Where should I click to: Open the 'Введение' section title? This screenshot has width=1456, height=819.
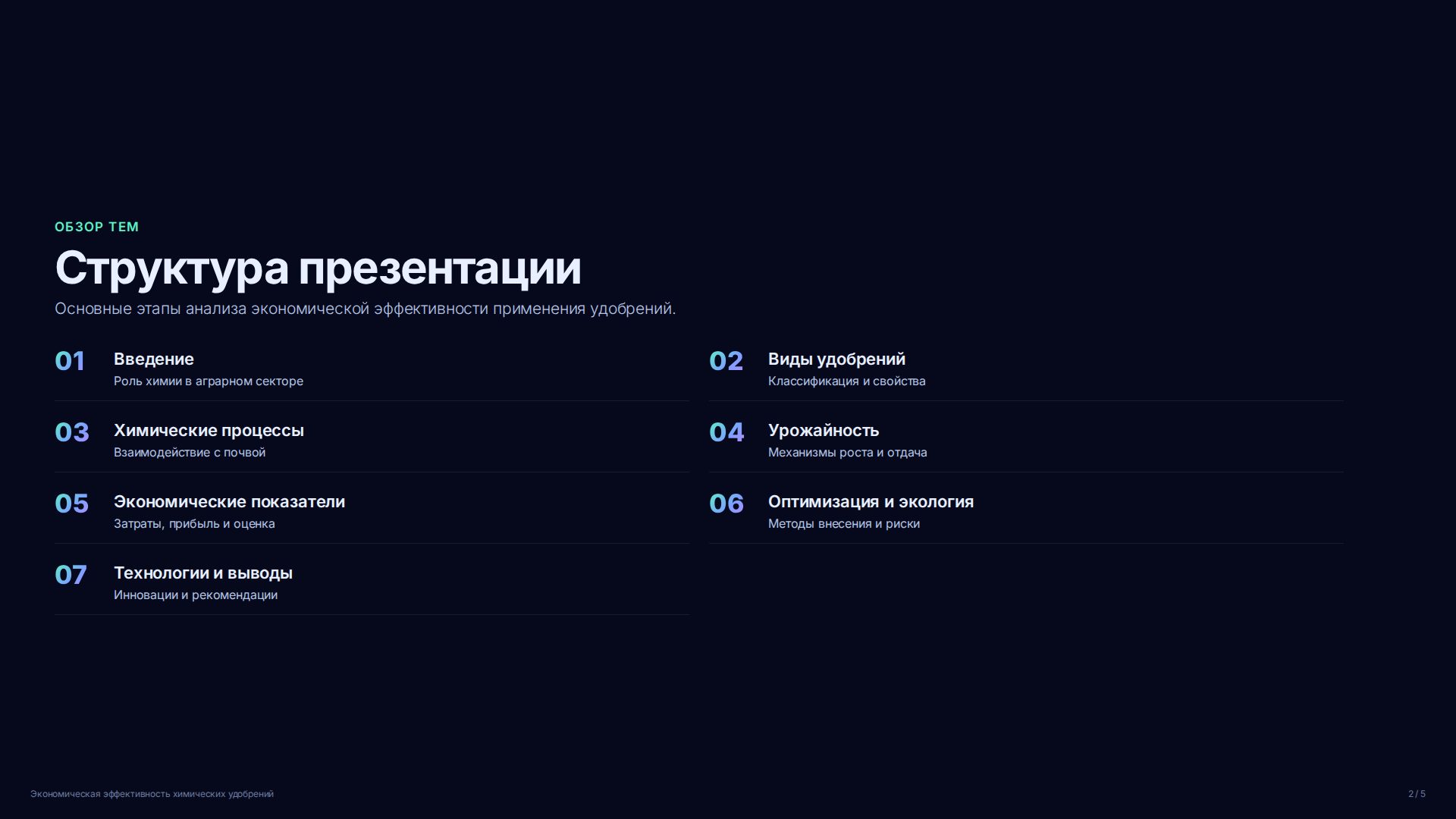154,359
